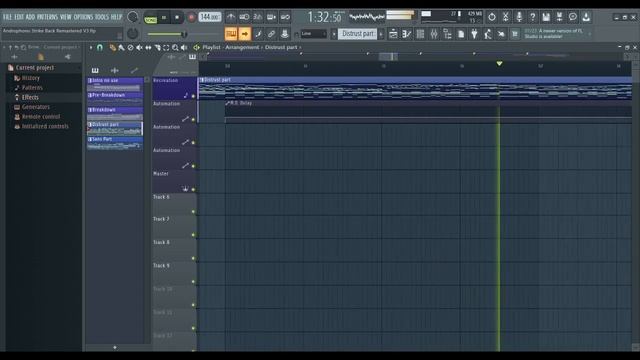Open Remote control in the browser
The width and height of the screenshot is (640, 360).
[41, 117]
